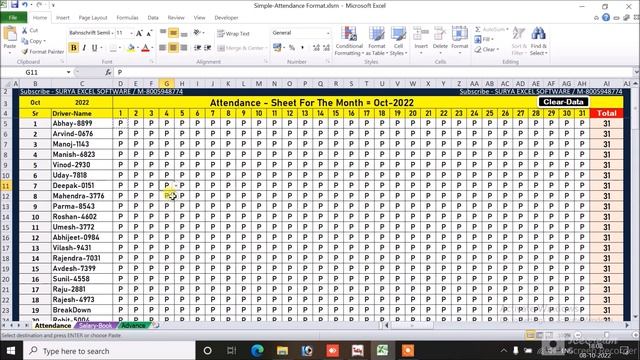Switch to the Page Layout tab
This screenshot has width=640, height=360.
[93, 18]
